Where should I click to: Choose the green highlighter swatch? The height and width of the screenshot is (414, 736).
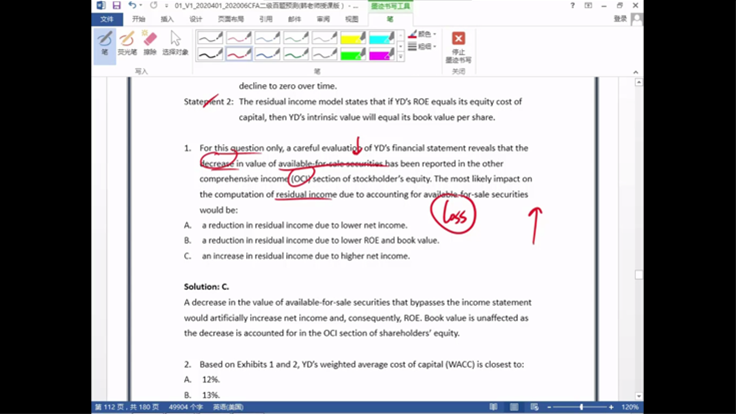353,54
